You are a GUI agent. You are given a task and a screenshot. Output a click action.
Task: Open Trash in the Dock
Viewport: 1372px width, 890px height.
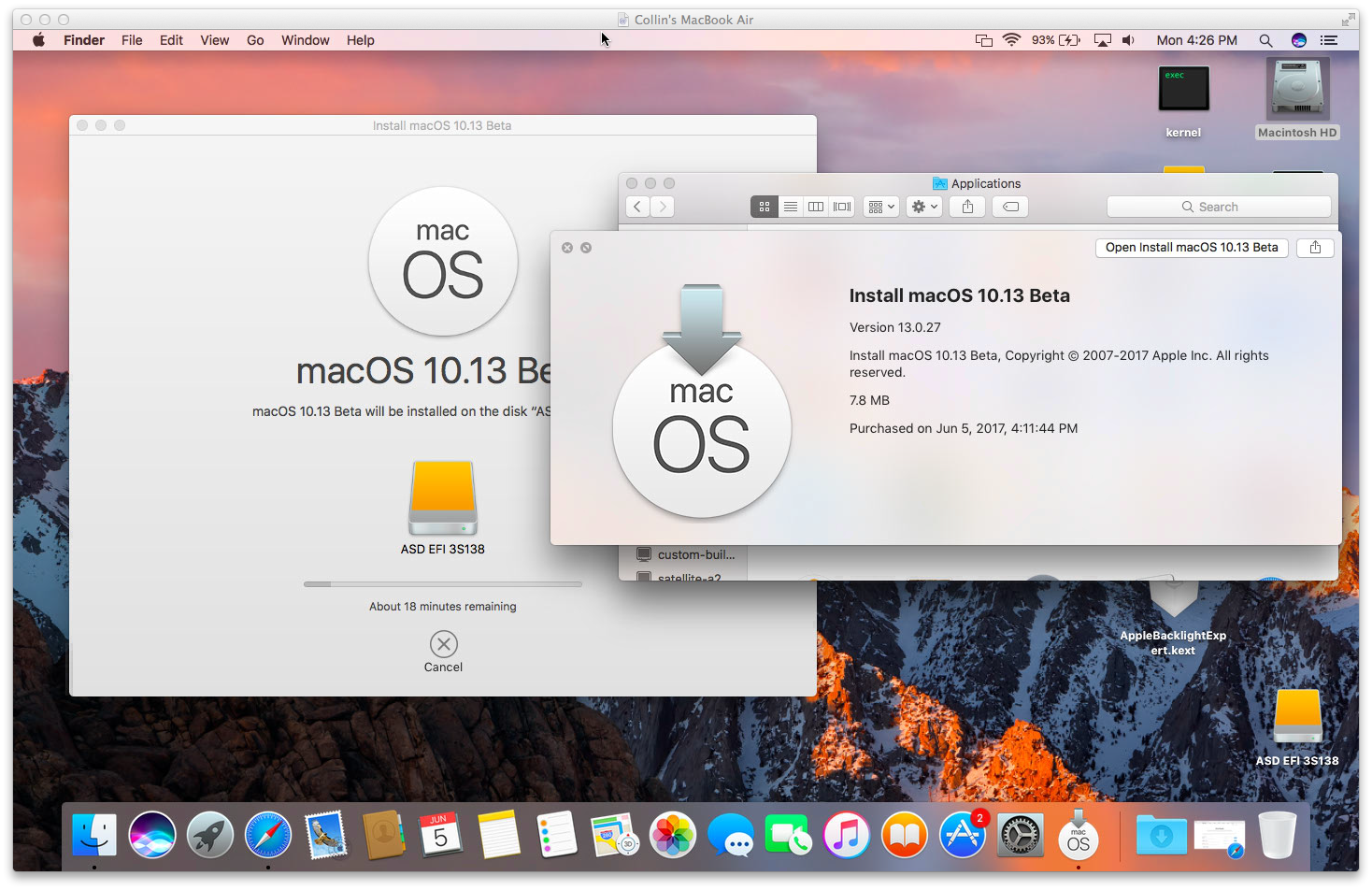coord(1277,835)
